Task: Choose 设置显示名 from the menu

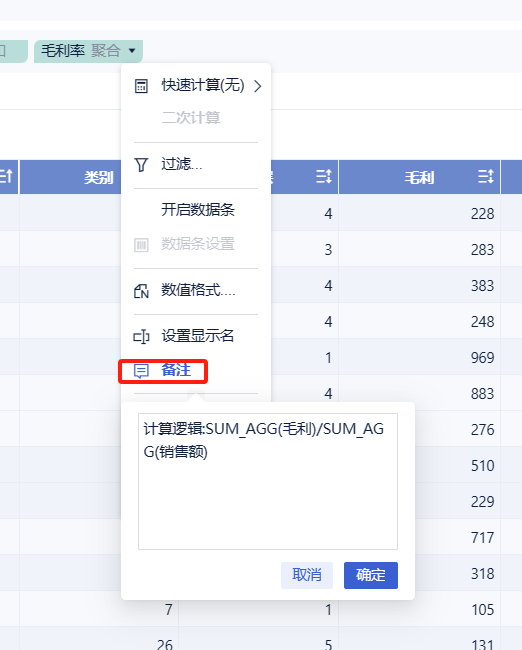Action: [196, 336]
